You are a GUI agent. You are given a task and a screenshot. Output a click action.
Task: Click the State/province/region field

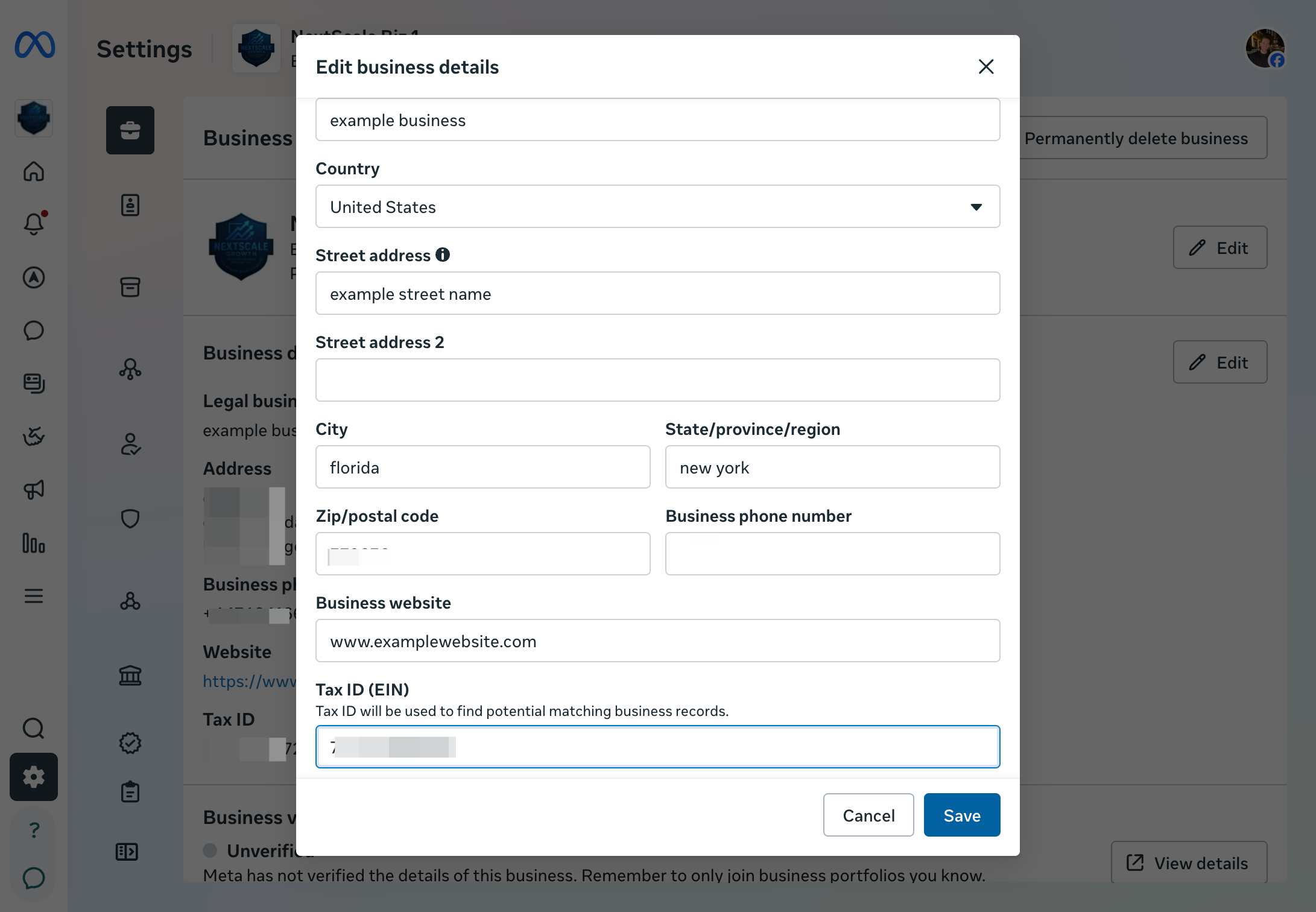[832, 467]
